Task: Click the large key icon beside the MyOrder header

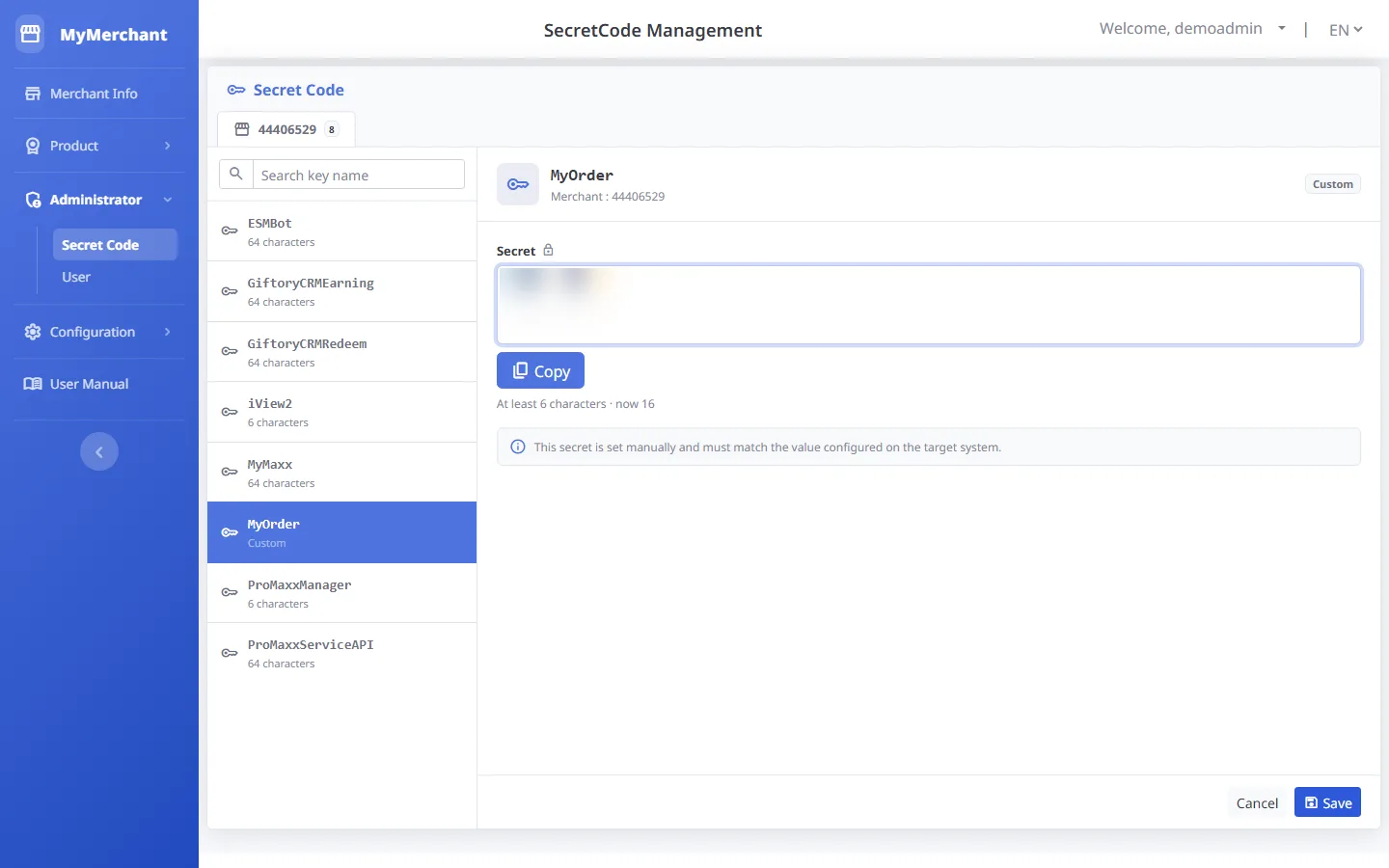Action: pos(518,184)
